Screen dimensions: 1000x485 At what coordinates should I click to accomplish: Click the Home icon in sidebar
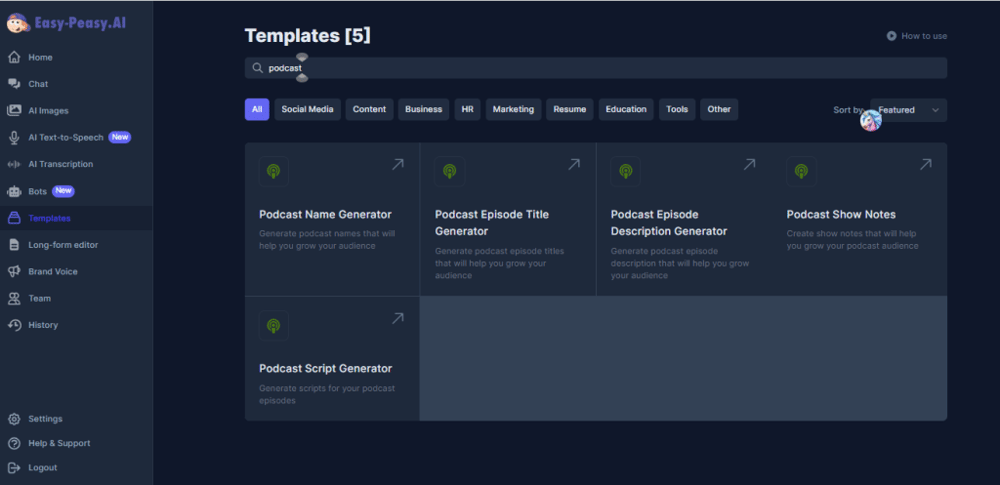14,57
